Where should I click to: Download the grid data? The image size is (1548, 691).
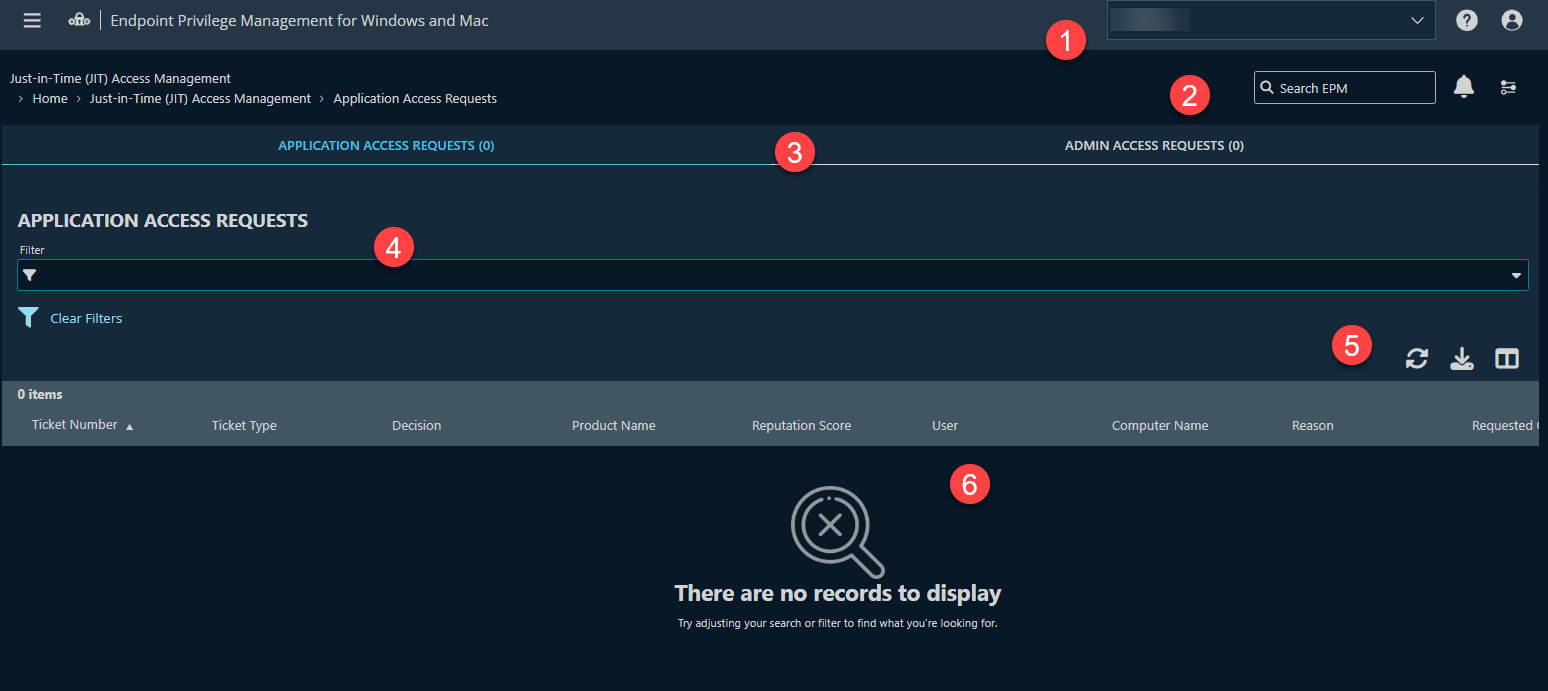point(1462,359)
